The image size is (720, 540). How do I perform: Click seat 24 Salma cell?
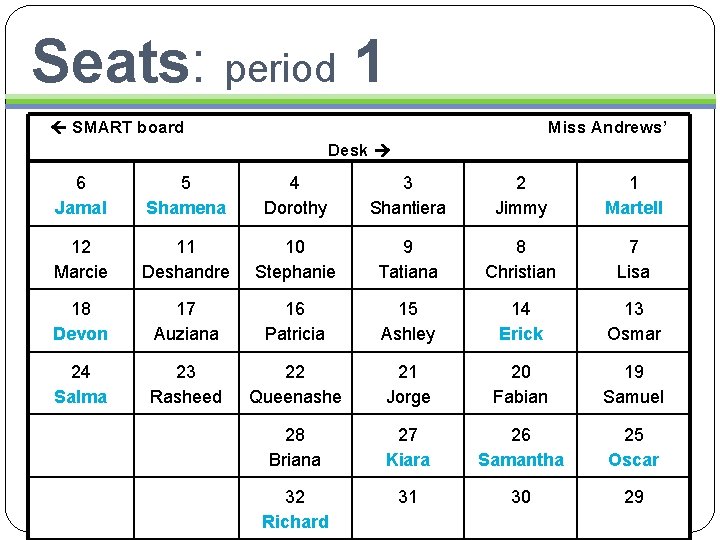80,384
